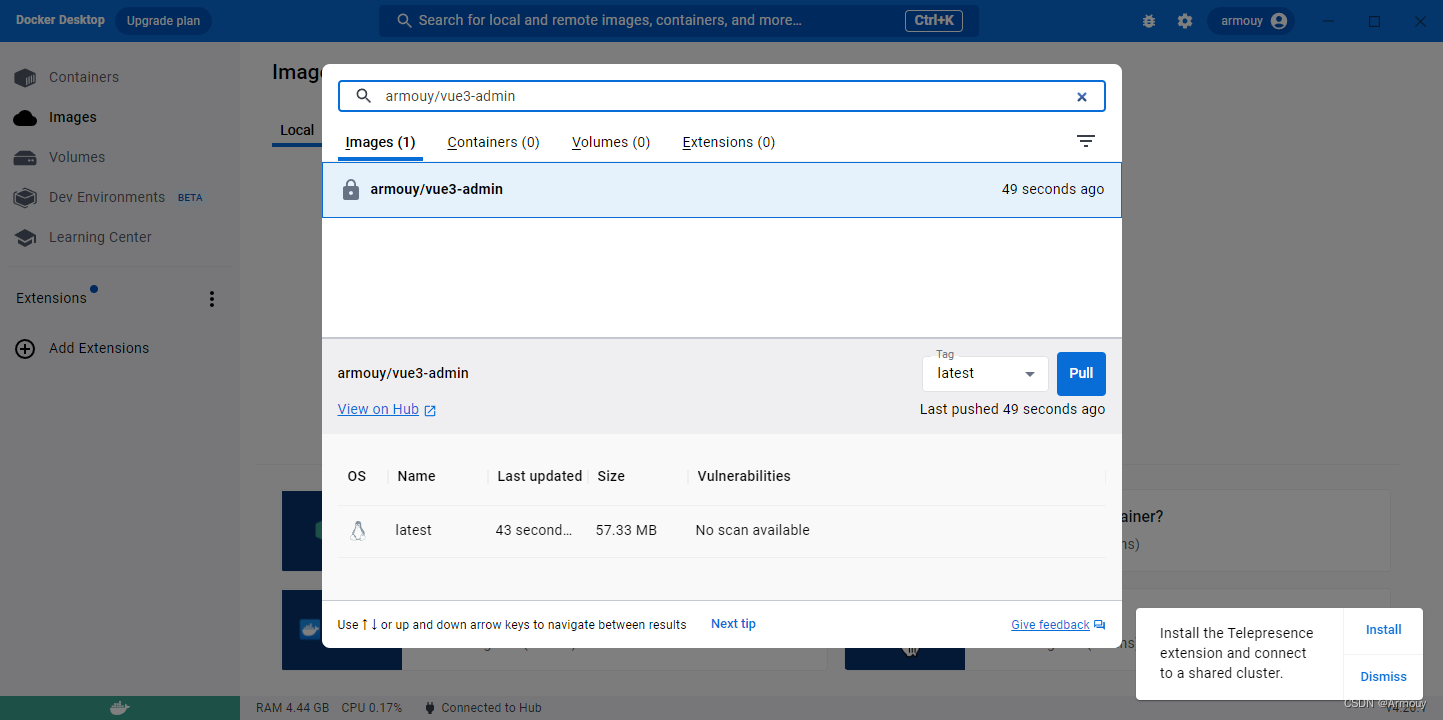Switch to the Extensions (0) tab
This screenshot has height=720, width=1443.
point(728,142)
